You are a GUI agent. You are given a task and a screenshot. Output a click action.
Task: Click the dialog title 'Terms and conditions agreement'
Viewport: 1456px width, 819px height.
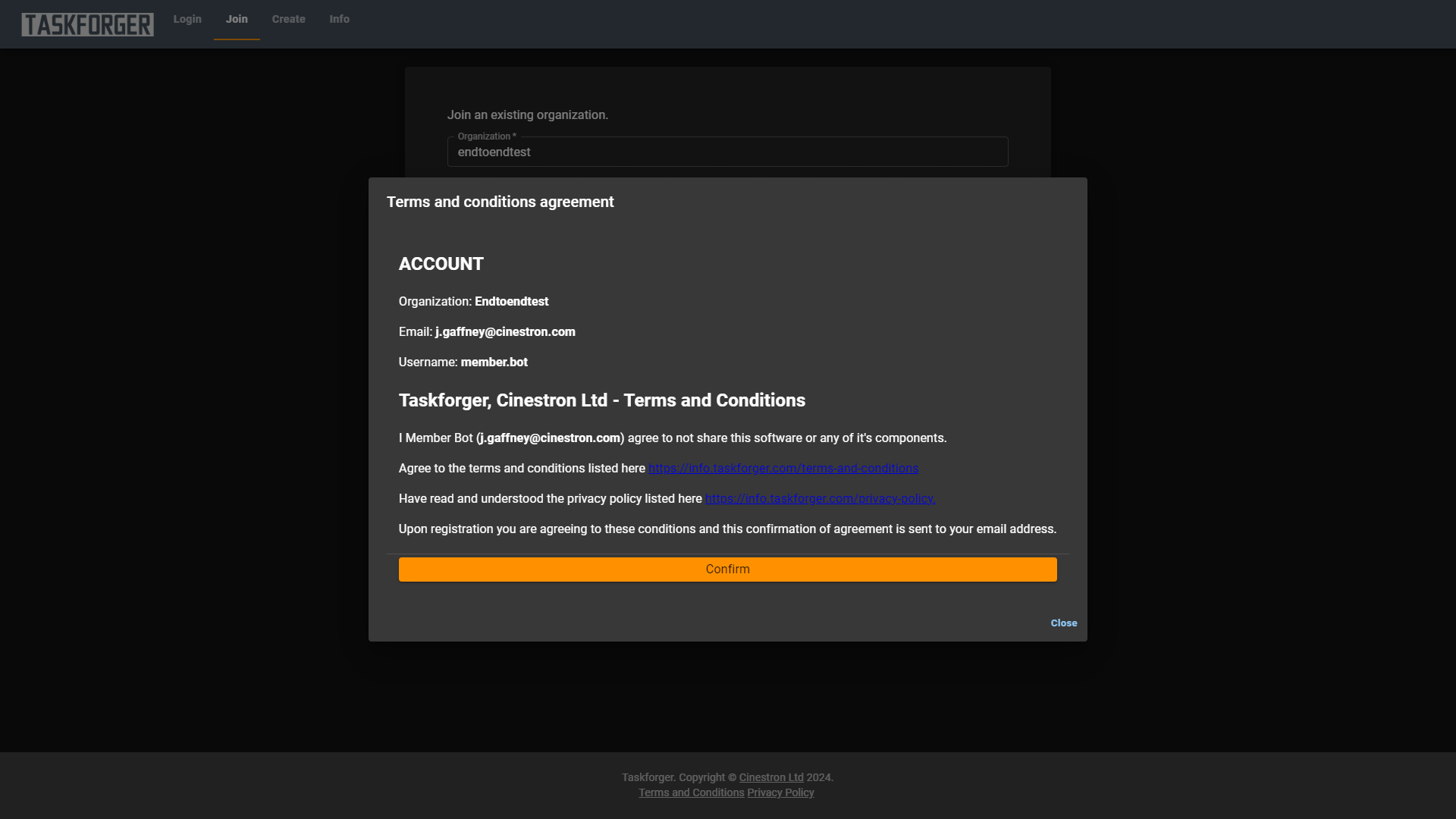coord(500,202)
